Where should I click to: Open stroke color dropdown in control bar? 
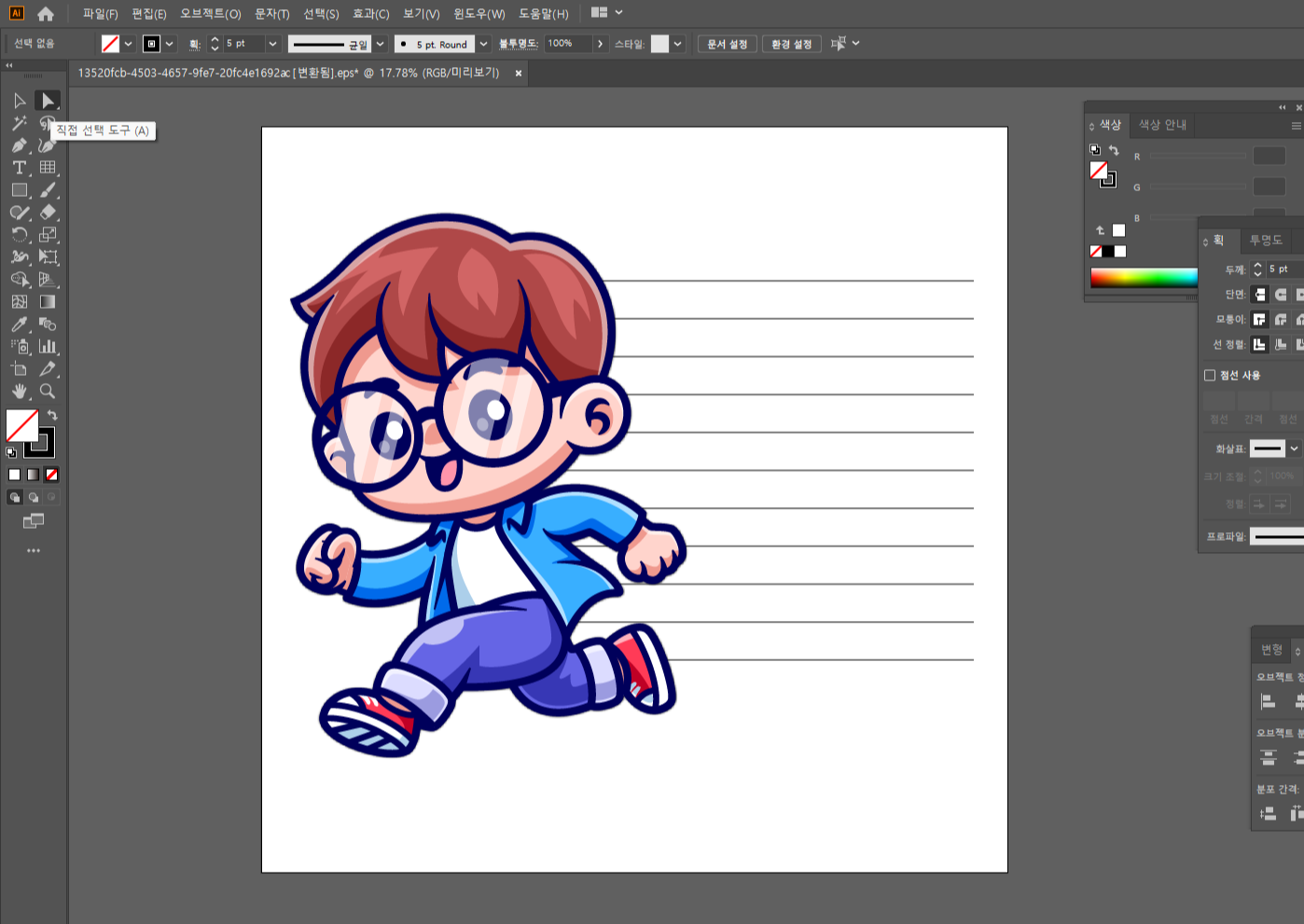point(169,44)
